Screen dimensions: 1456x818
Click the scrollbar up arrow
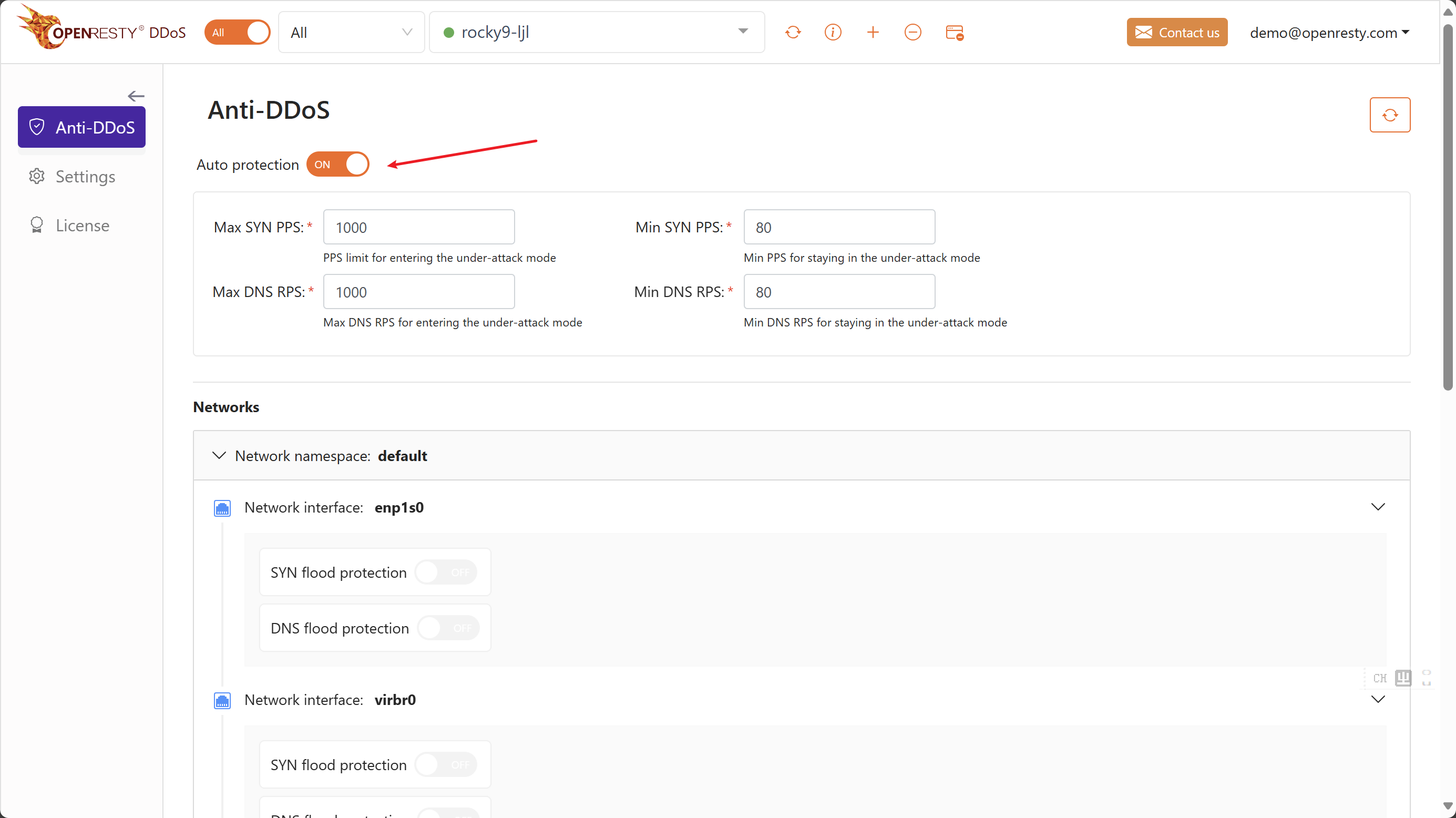coord(1448,12)
